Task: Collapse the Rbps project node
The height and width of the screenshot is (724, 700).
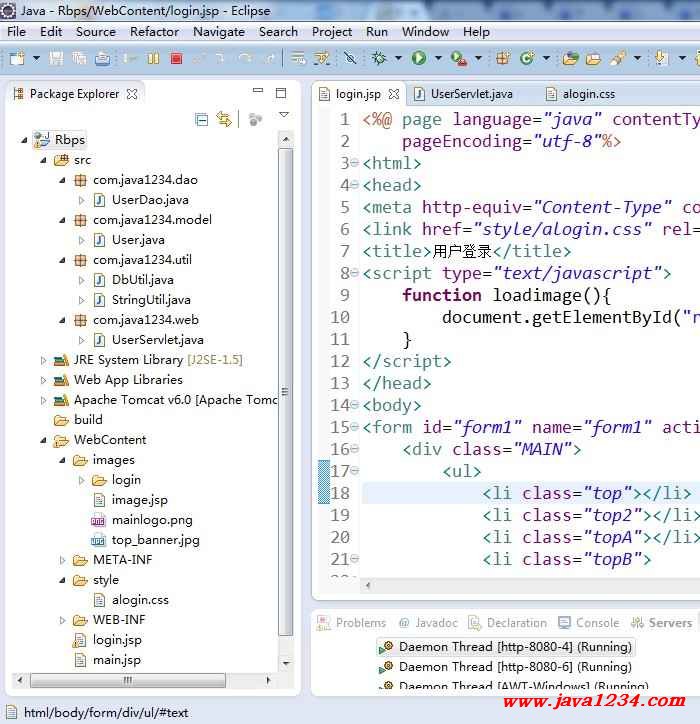Action: (24, 140)
